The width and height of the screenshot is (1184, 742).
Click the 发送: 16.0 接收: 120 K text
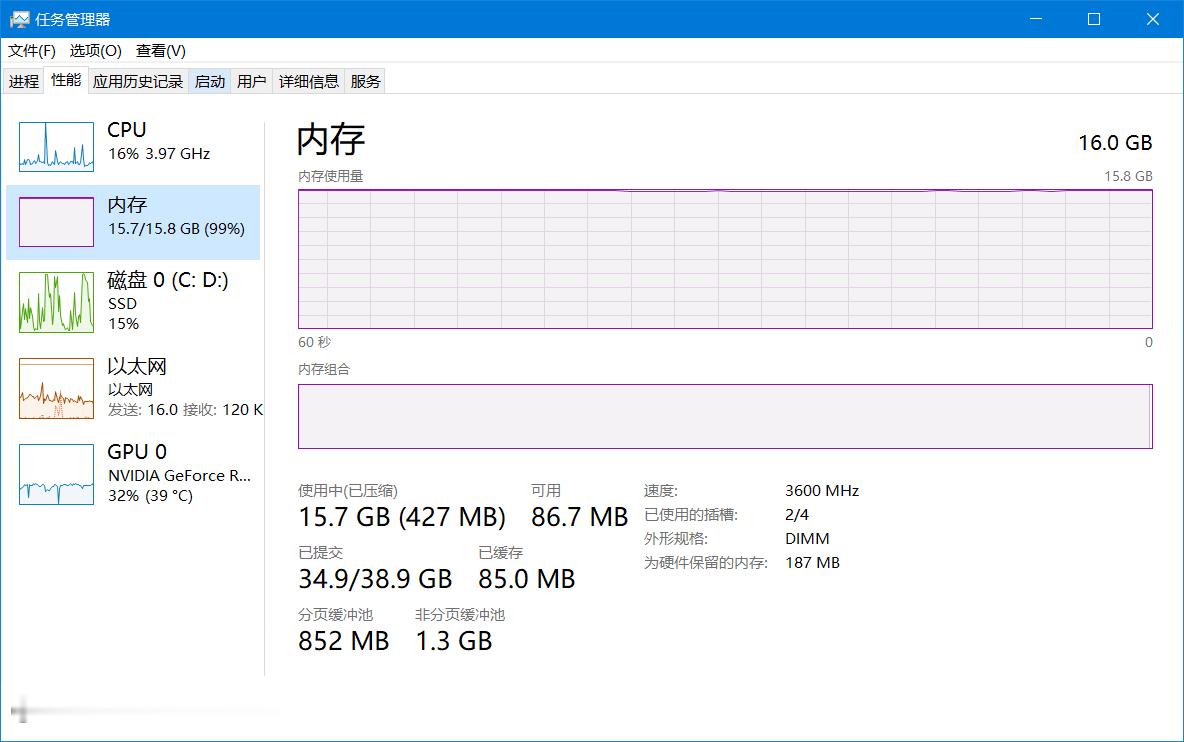click(x=185, y=410)
